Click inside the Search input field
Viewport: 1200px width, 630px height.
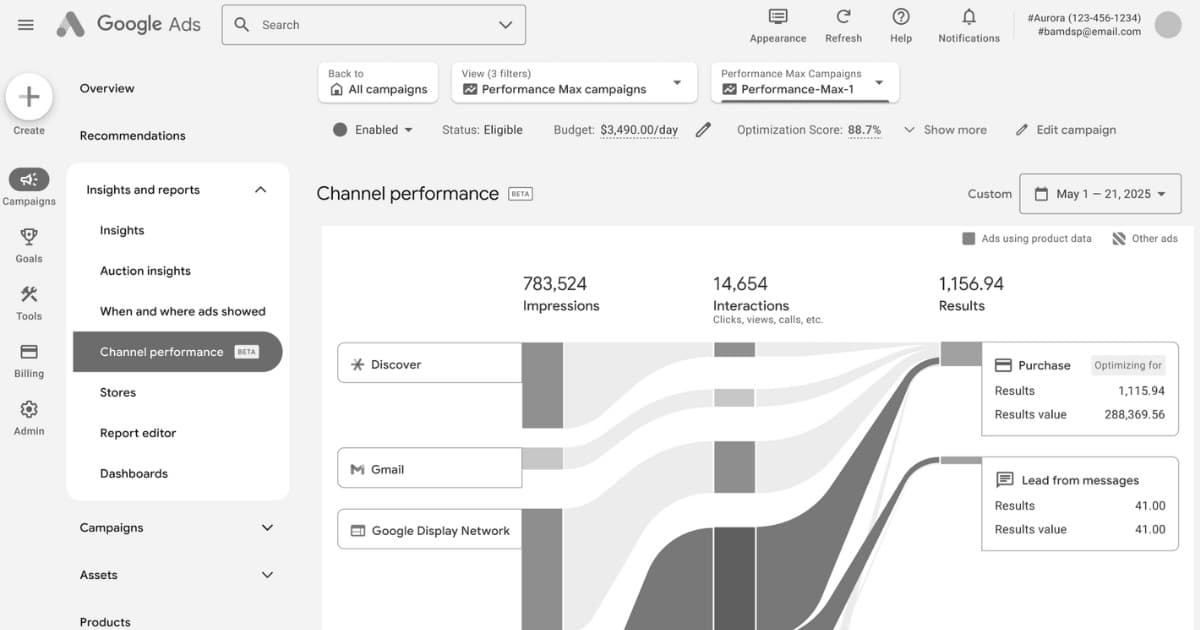click(375, 25)
